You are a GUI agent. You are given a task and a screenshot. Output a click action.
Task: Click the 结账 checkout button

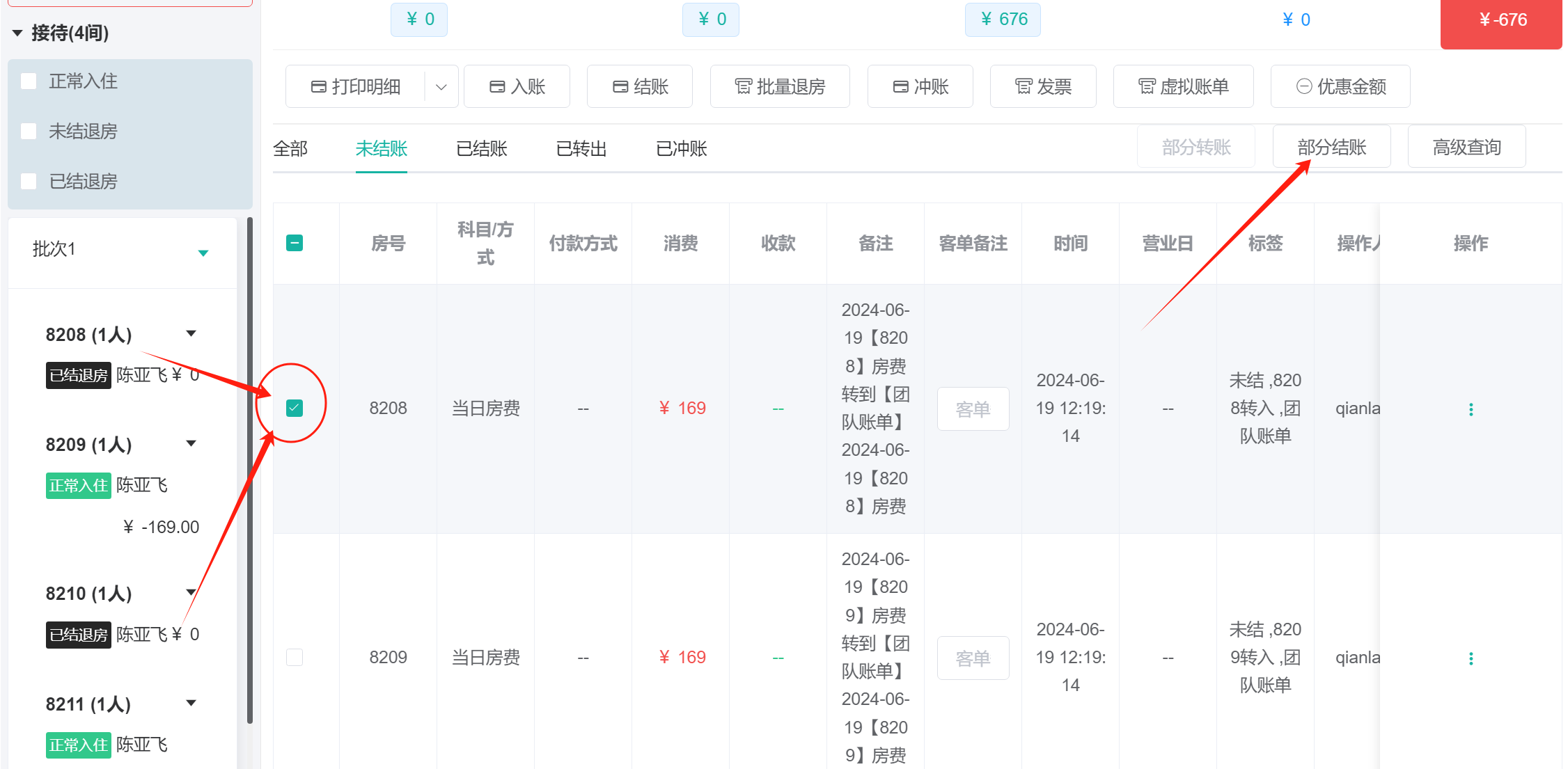pyautogui.click(x=640, y=86)
